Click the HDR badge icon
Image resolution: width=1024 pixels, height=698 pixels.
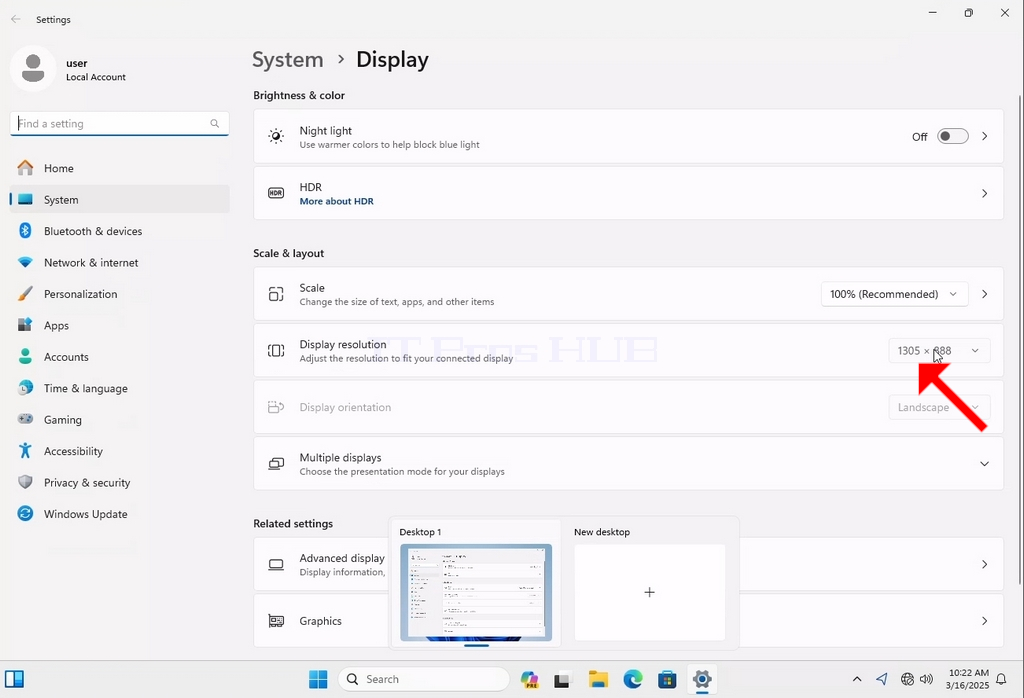276,193
